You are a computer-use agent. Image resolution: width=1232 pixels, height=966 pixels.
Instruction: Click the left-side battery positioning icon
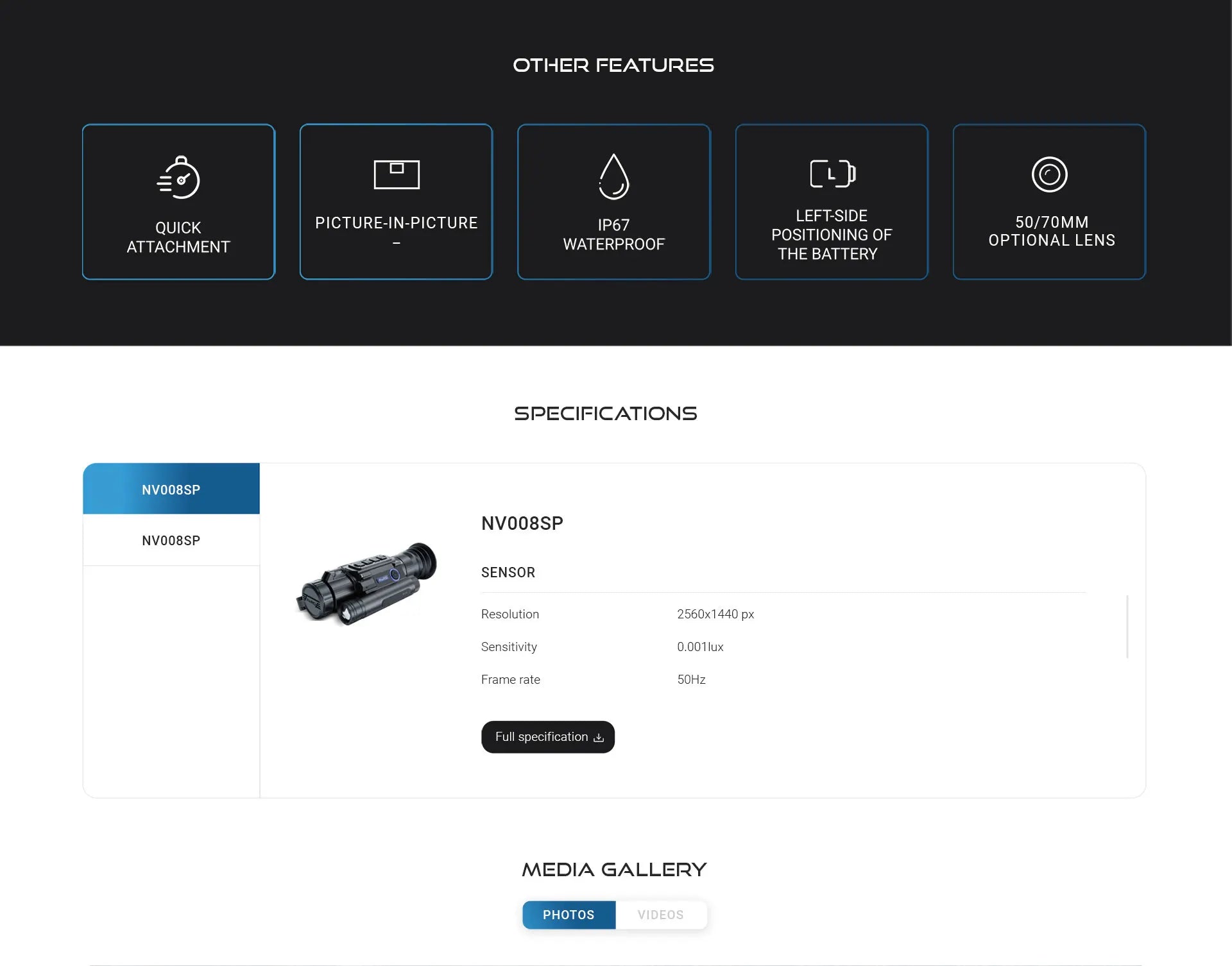832,174
